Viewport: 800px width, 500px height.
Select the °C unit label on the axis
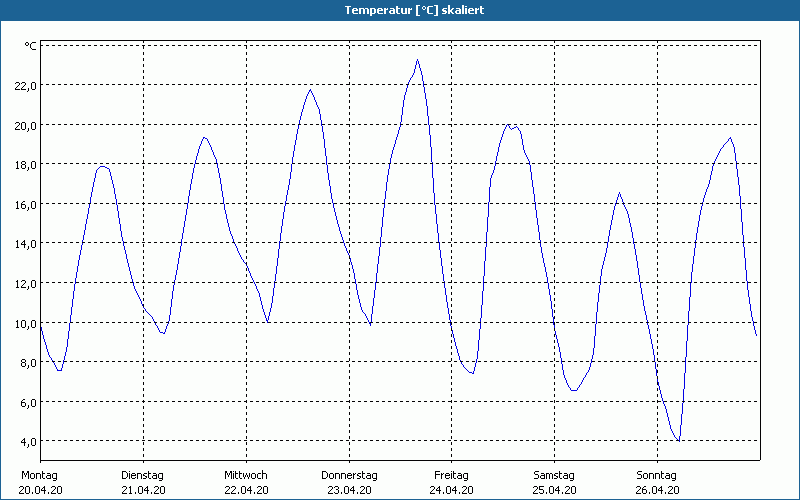[x=30, y=46]
